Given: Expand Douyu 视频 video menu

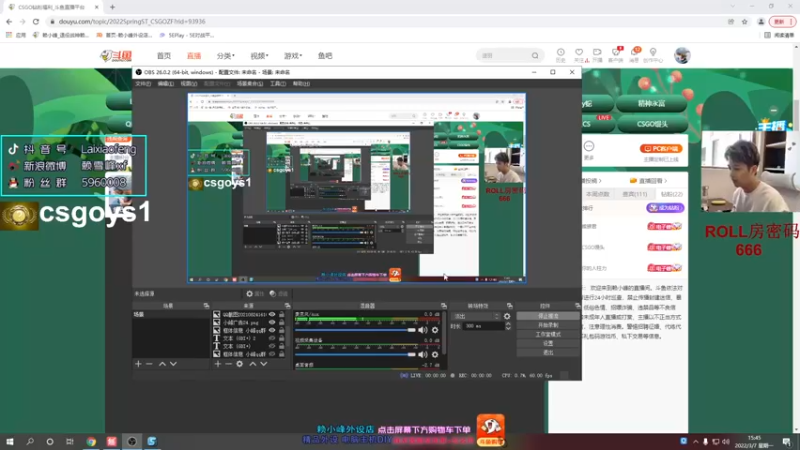Looking at the screenshot, I should pyautogui.click(x=259, y=56).
